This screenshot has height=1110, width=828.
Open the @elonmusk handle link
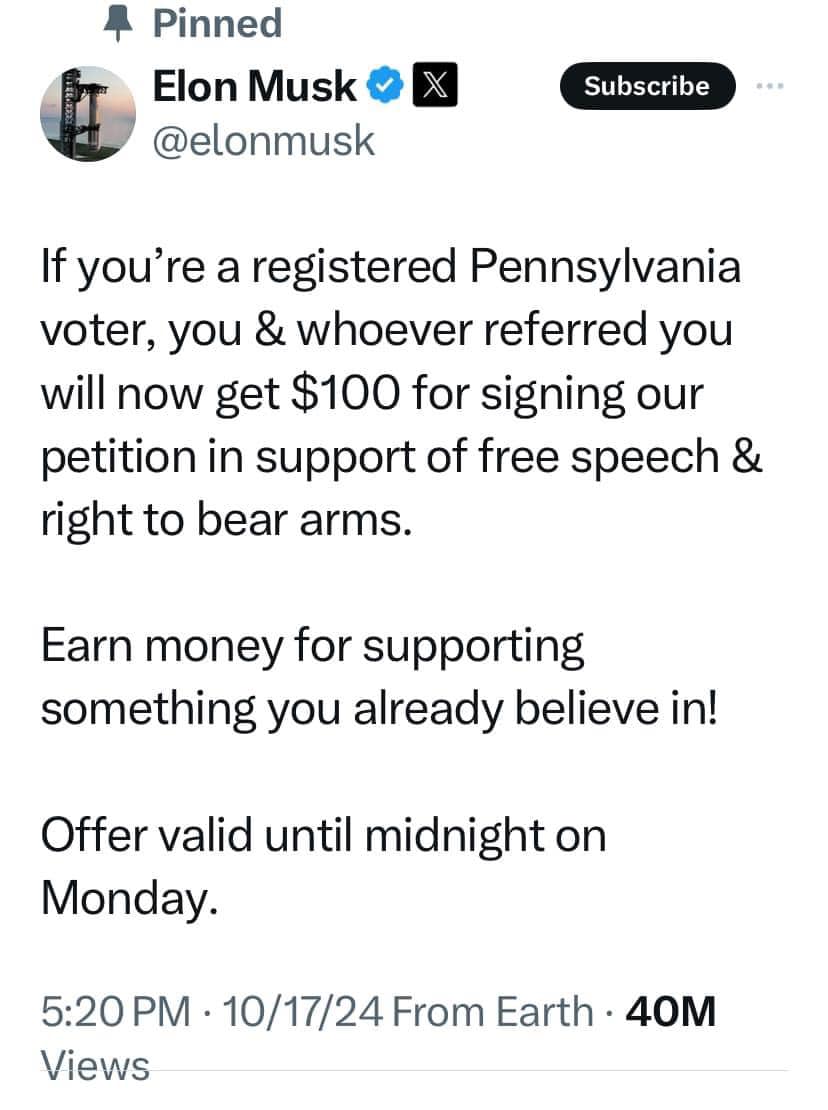coord(263,141)
